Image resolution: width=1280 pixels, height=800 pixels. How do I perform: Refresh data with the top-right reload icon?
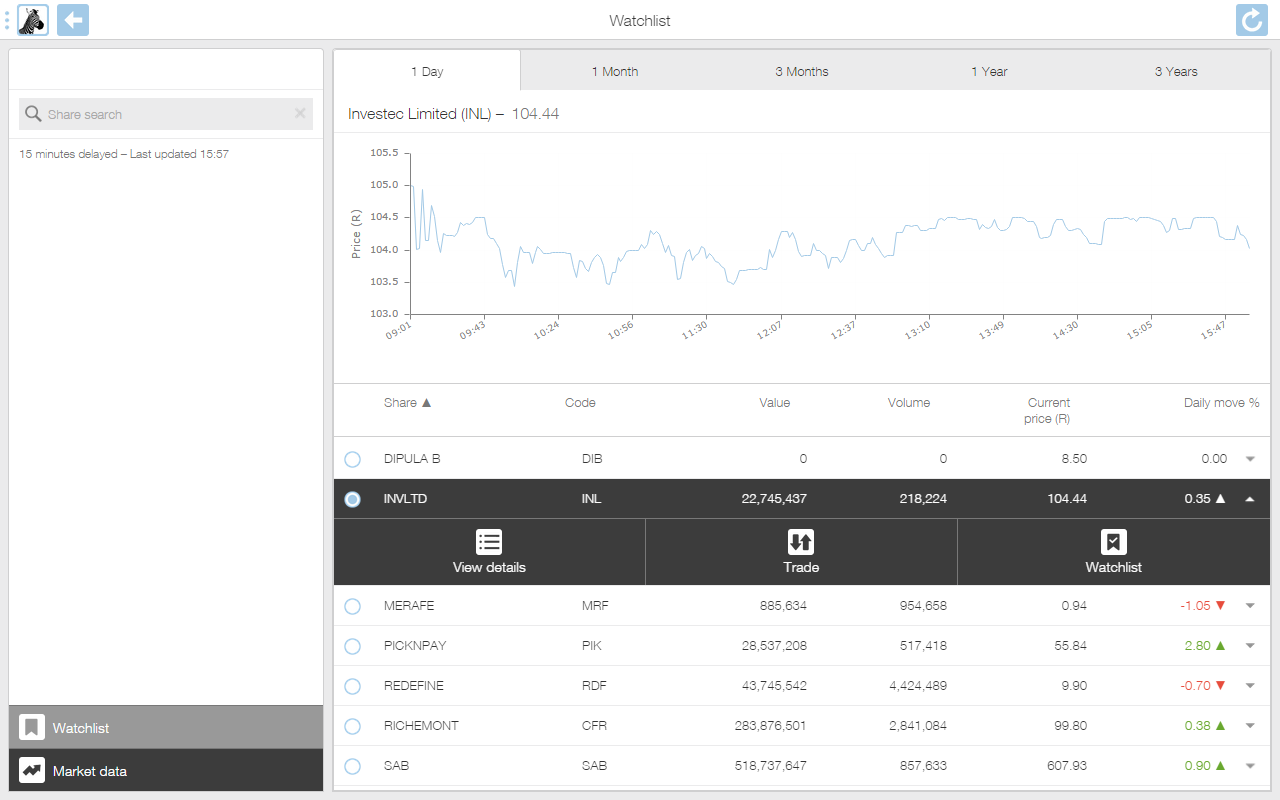click(1252, 20)
